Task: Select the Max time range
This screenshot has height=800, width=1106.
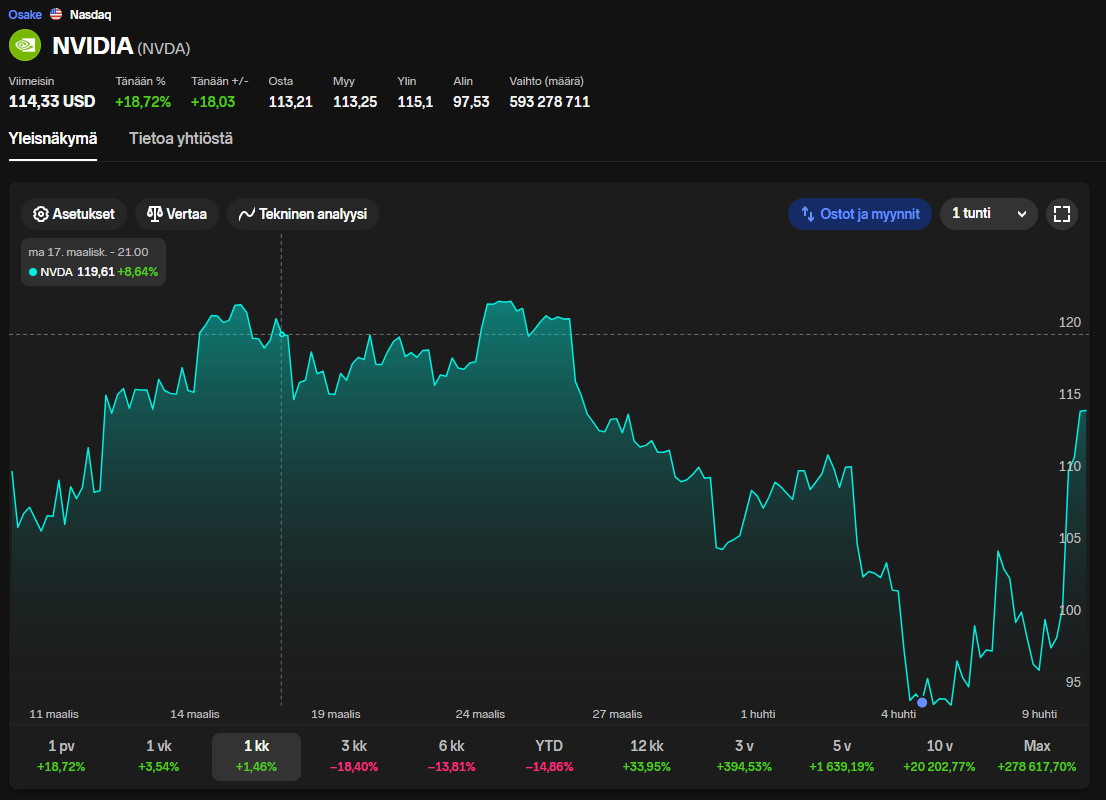Action: [1037, 756]
